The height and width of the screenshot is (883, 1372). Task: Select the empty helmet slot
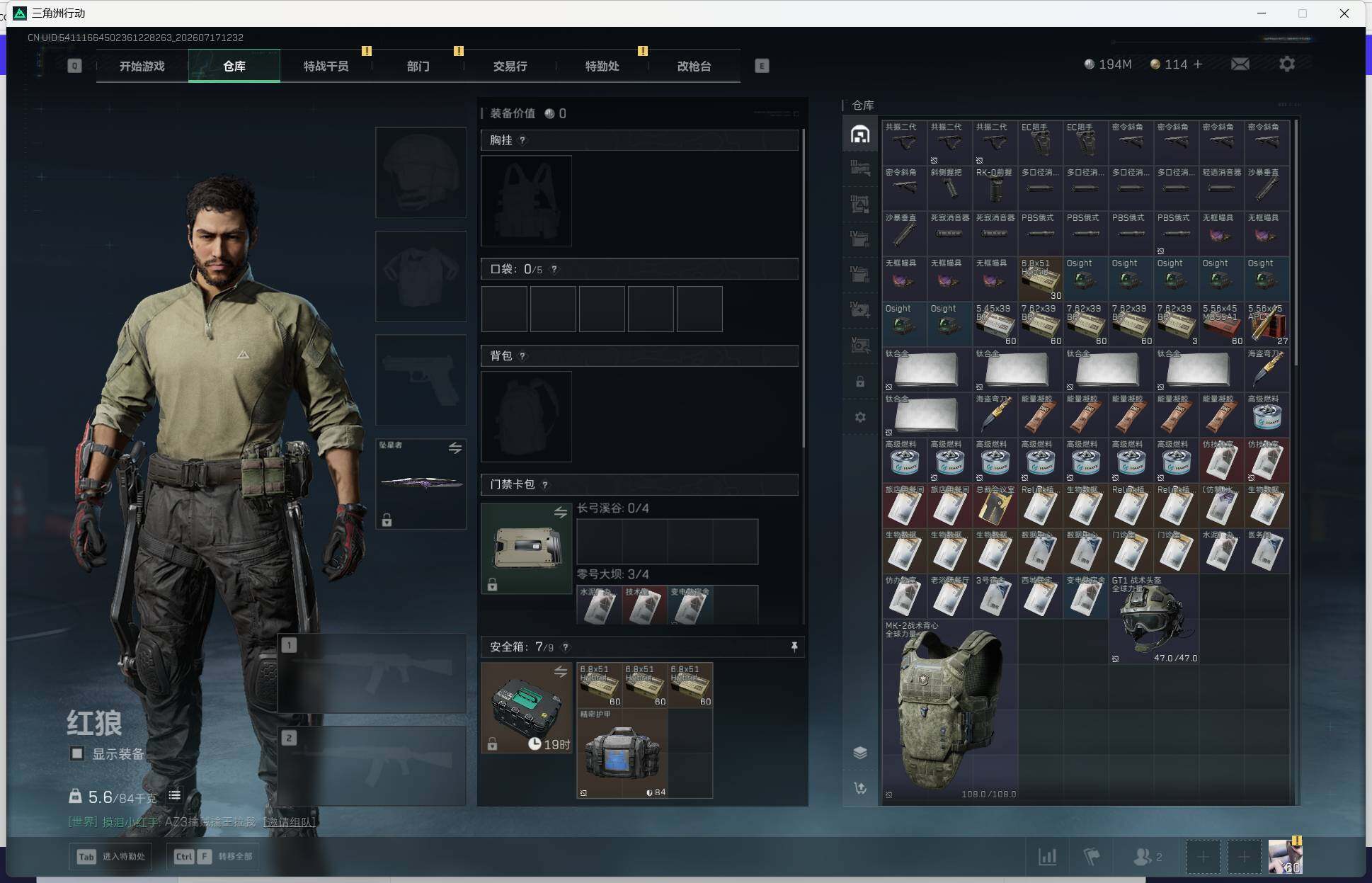click(x=421, y=172)
